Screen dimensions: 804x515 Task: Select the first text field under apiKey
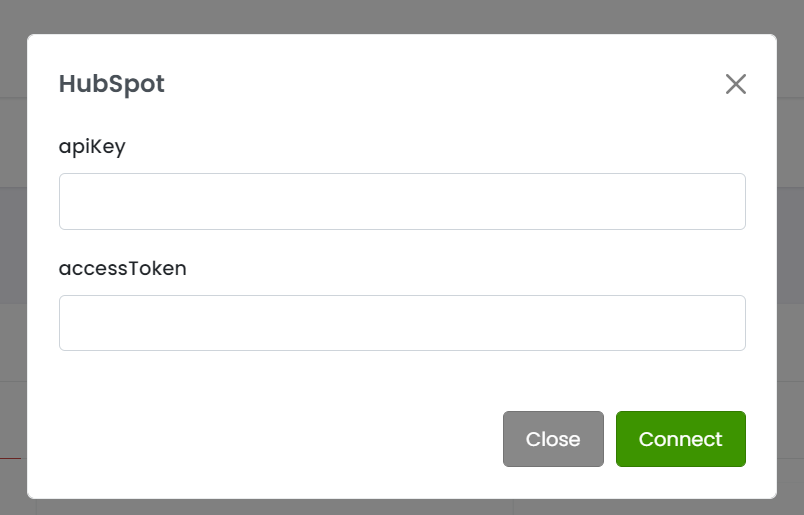(x=402, y=201)
